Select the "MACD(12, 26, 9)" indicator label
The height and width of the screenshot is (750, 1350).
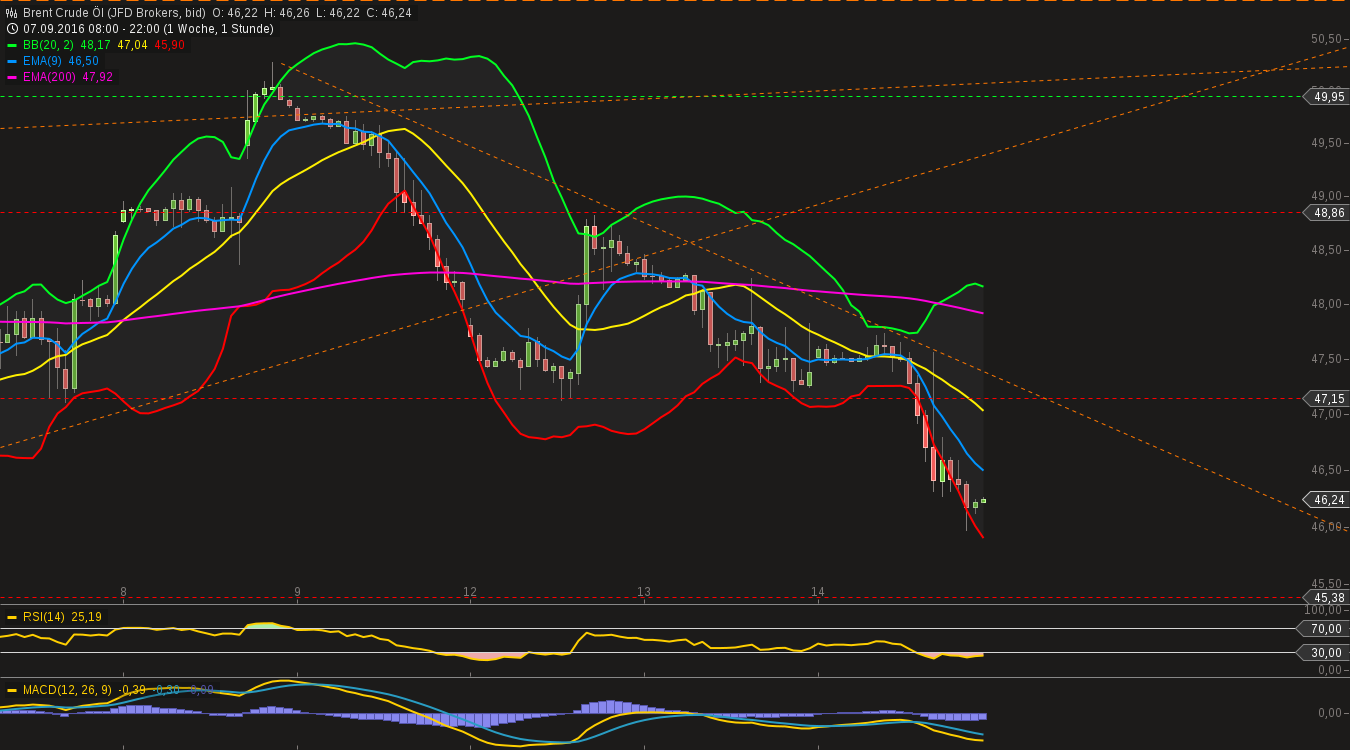pyautogui.click(x=67, y=690)
